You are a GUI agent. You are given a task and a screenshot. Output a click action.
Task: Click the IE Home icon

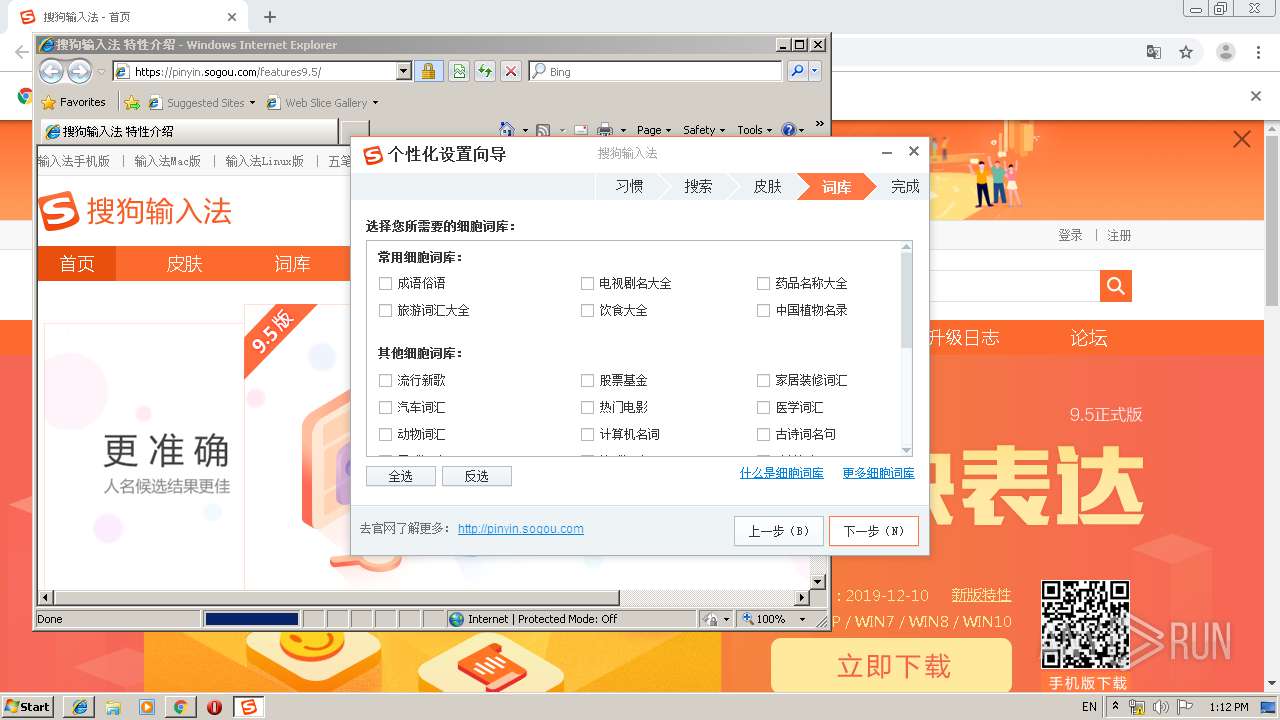tap(506, 130)
